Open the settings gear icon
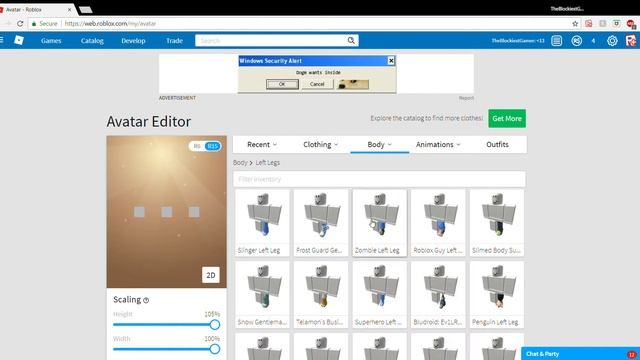 pos(612,40)
